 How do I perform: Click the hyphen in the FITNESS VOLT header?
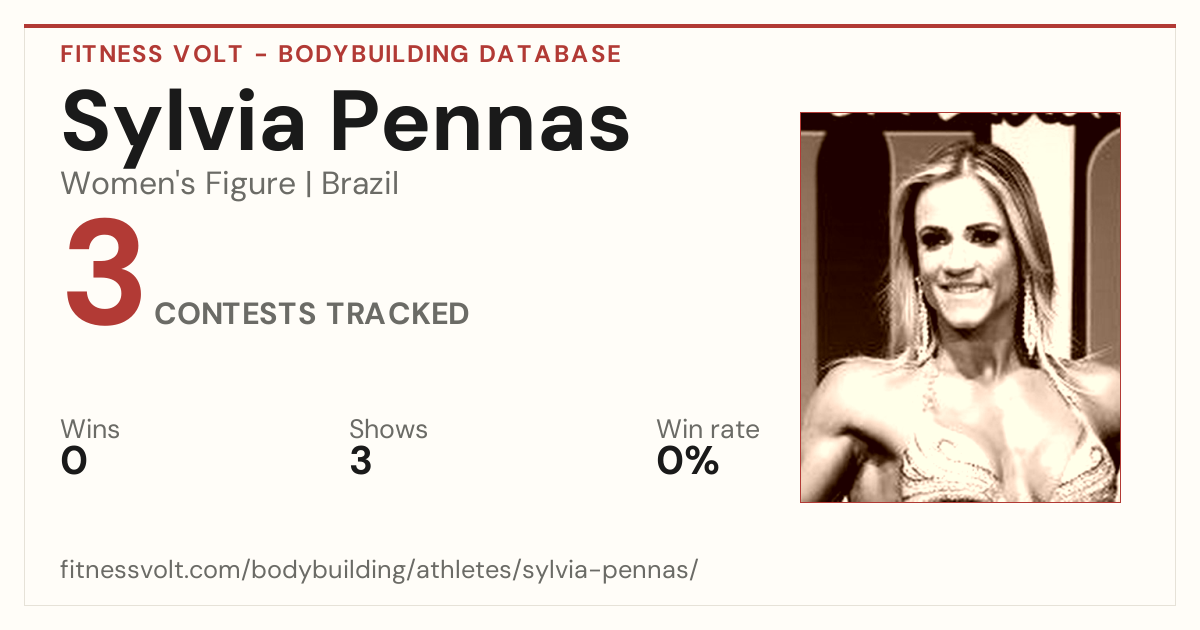pyautogui.click(x=260, y=55)
